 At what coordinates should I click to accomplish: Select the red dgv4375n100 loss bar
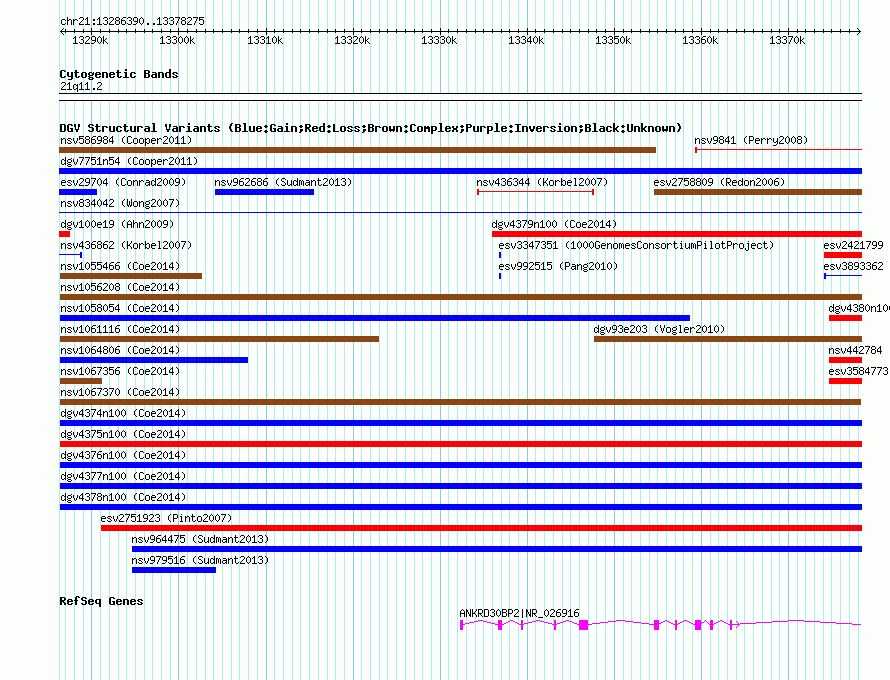point(461,444)
